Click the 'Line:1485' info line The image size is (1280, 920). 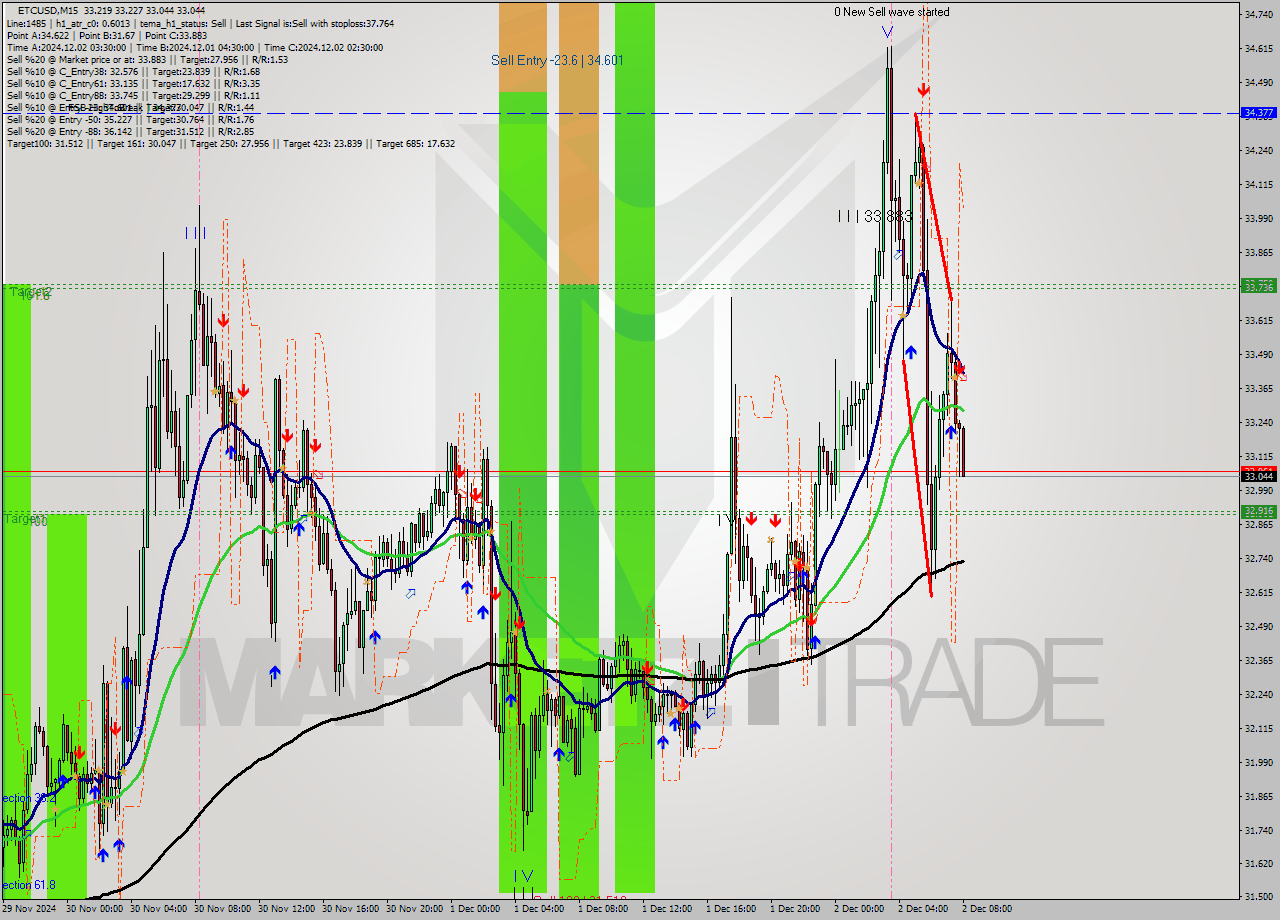pyautogui.click(x=200, y=23)
